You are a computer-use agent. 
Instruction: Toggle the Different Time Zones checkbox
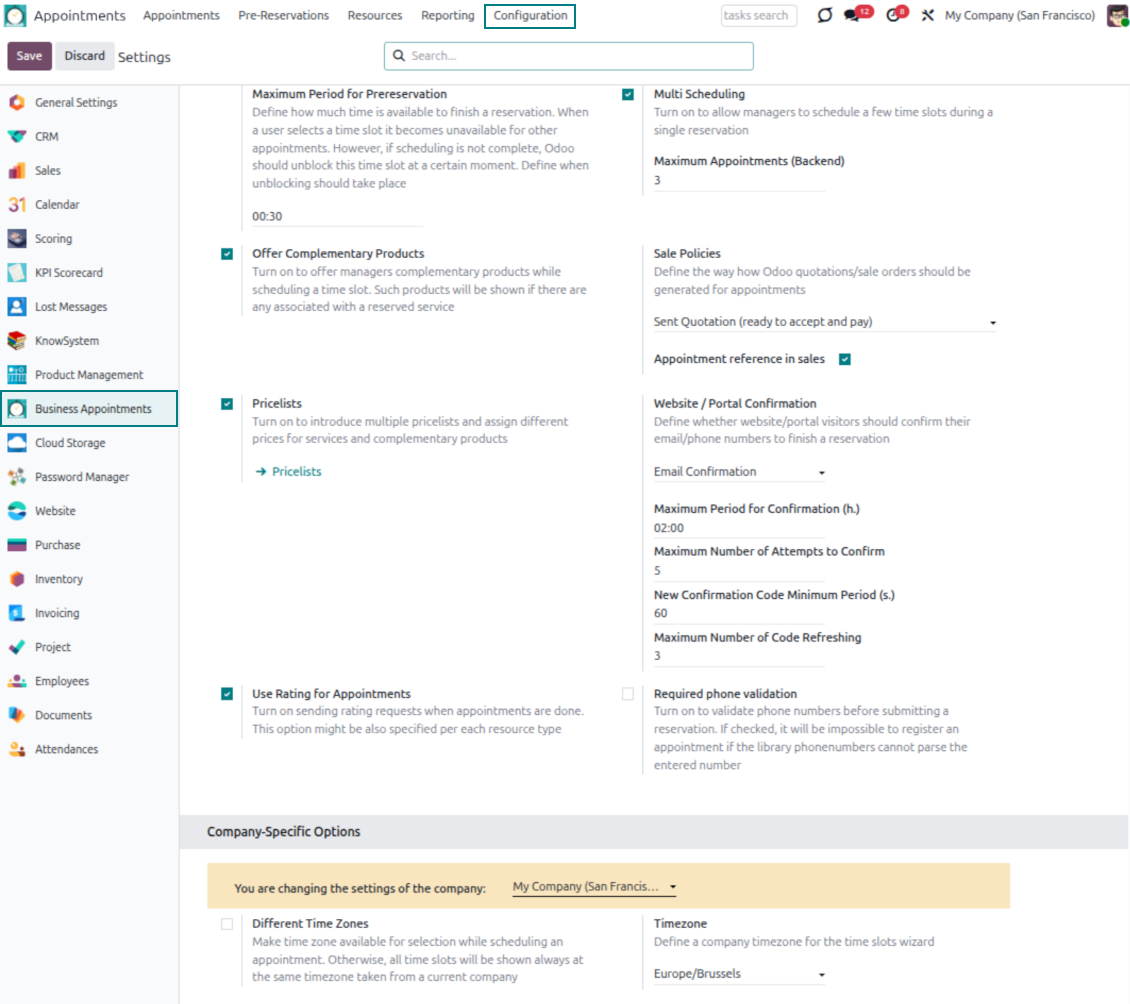227,924
